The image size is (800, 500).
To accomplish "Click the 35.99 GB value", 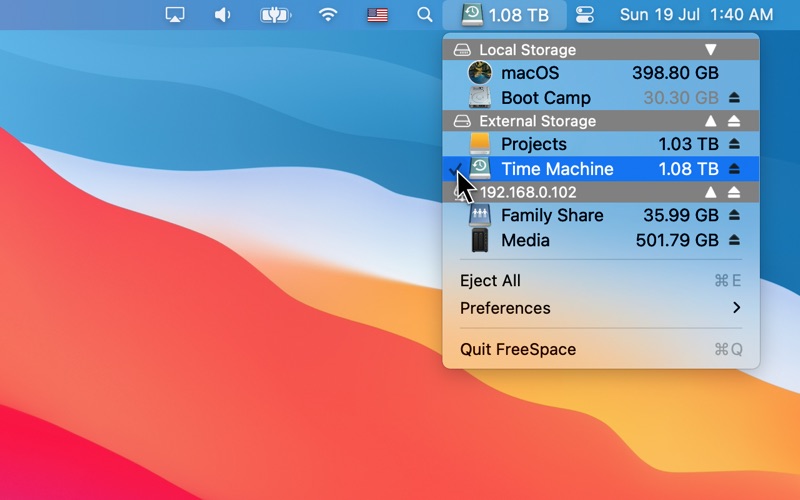I will tap(681, 215).
